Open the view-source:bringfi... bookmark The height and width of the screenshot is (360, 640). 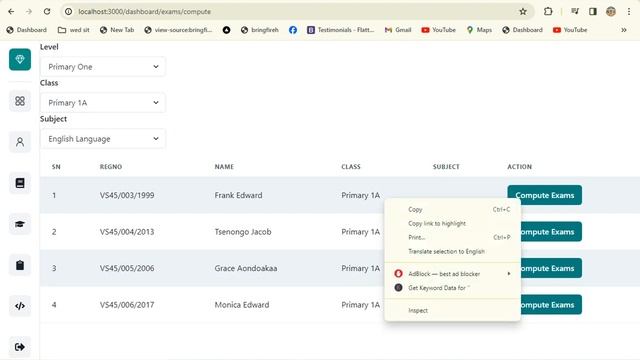point(178,30)
